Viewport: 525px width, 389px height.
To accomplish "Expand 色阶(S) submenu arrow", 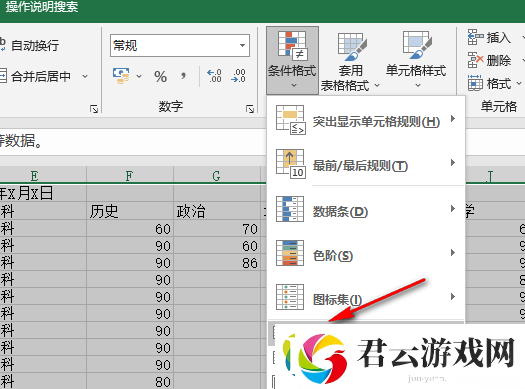I will coord(453,252).
